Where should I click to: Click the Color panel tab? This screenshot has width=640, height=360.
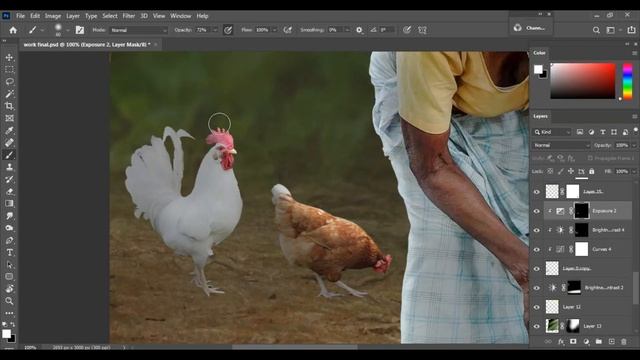point(539,53)
